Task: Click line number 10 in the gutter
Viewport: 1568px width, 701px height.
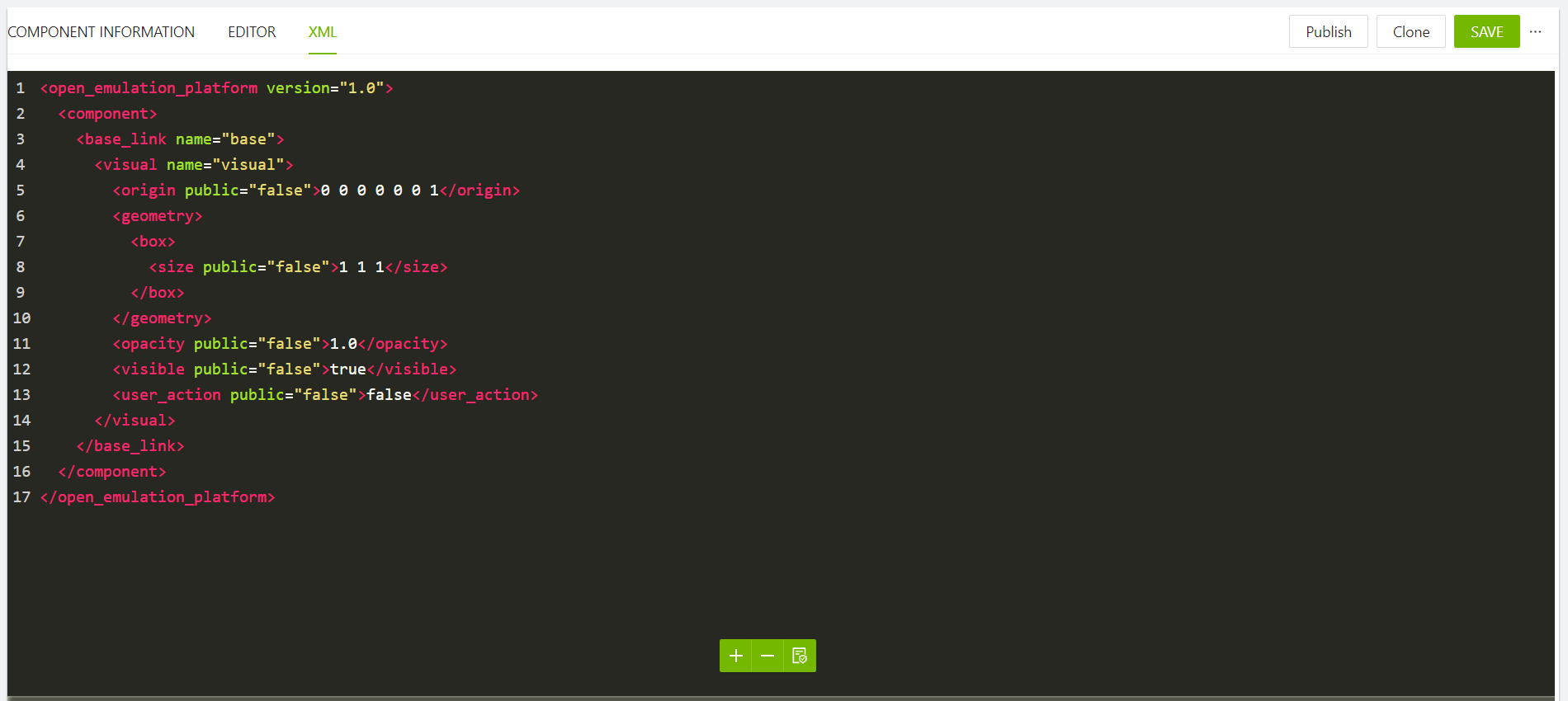Action: [x=21, y=318]
